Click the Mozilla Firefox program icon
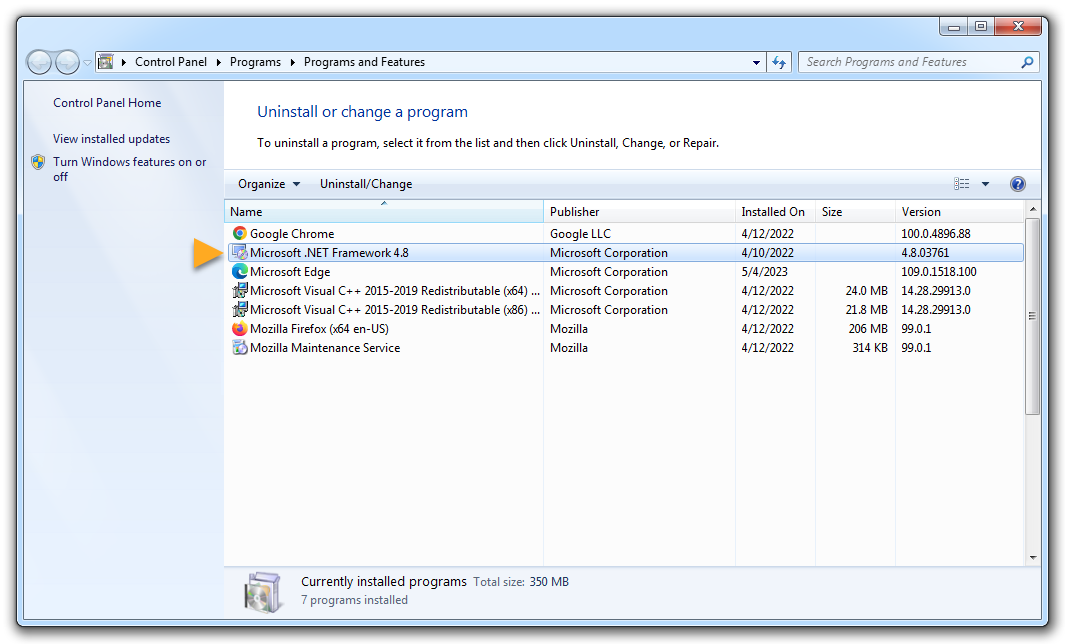 tap(239, 329)
